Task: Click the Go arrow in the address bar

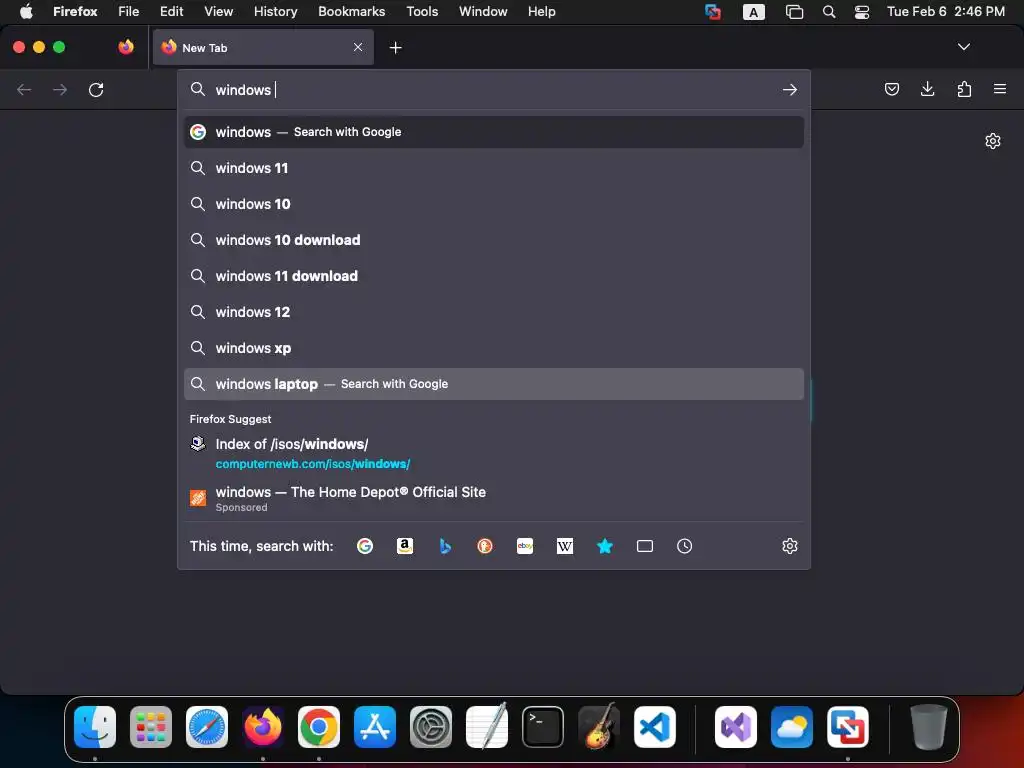Action: pyautogui.click(x=790, y=89)
